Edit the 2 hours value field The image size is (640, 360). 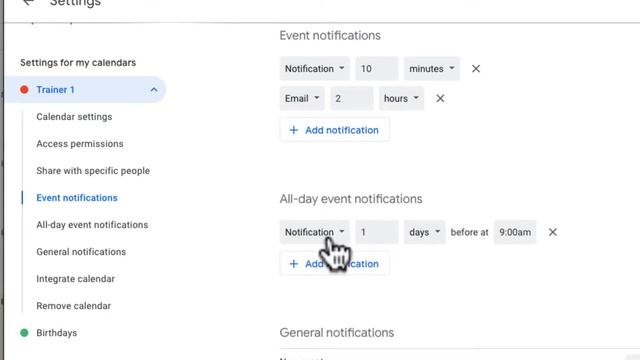352,98
